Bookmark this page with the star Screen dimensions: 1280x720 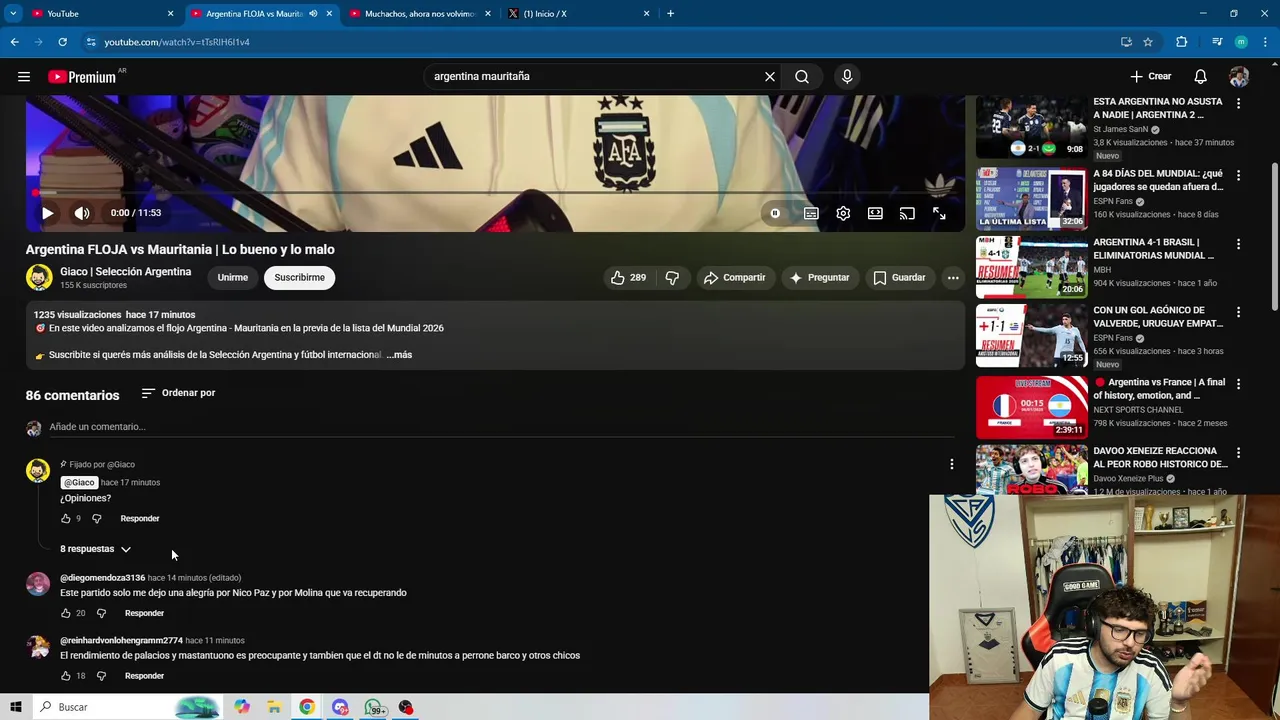(x=1148, y=42)
